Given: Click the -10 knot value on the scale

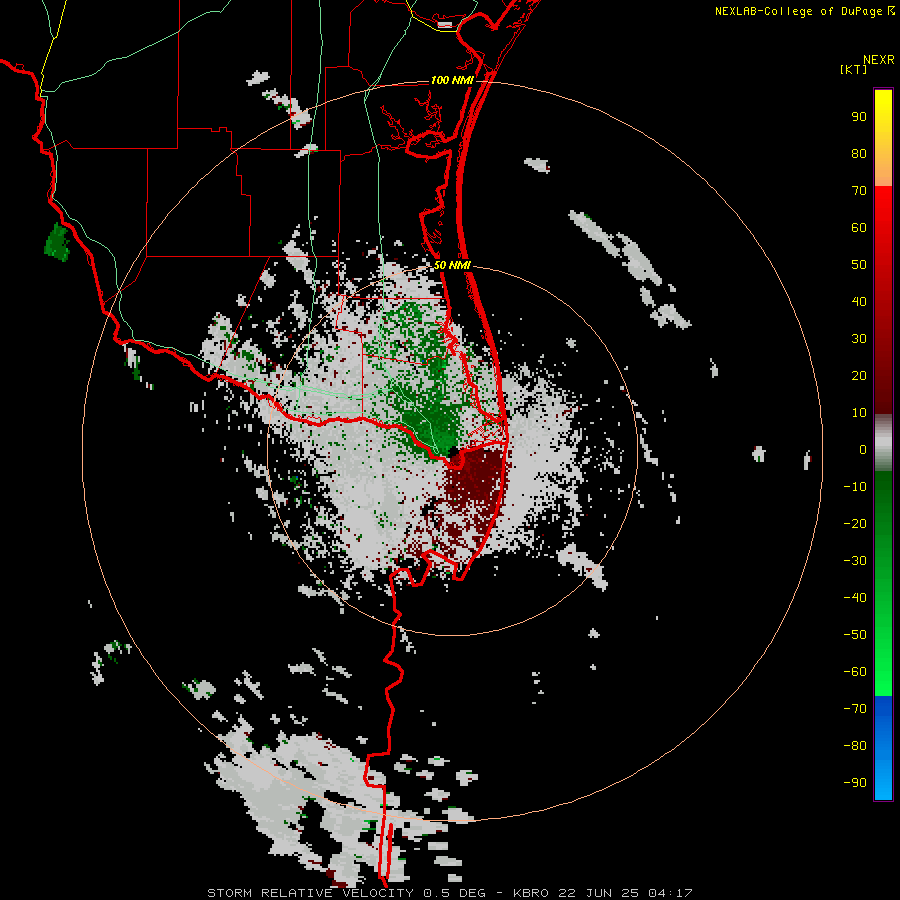Looking at the screenshot, I should click(x=855, y=487).
